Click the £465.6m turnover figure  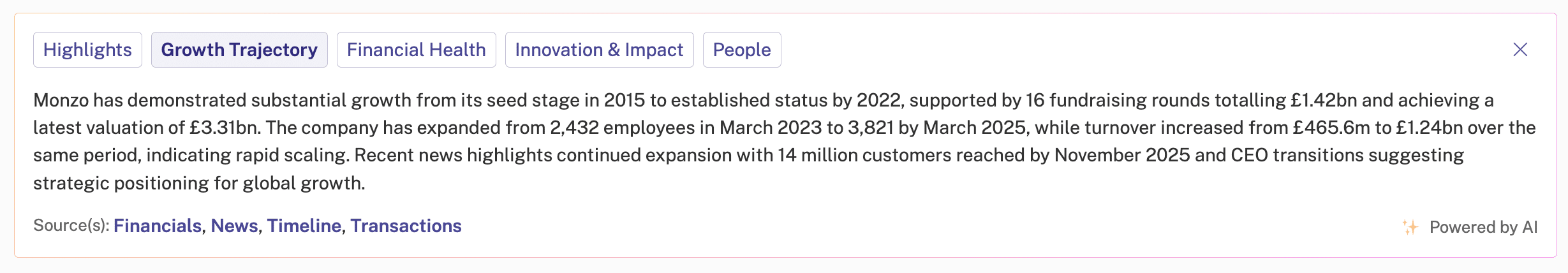click(x=1331, y=128)
